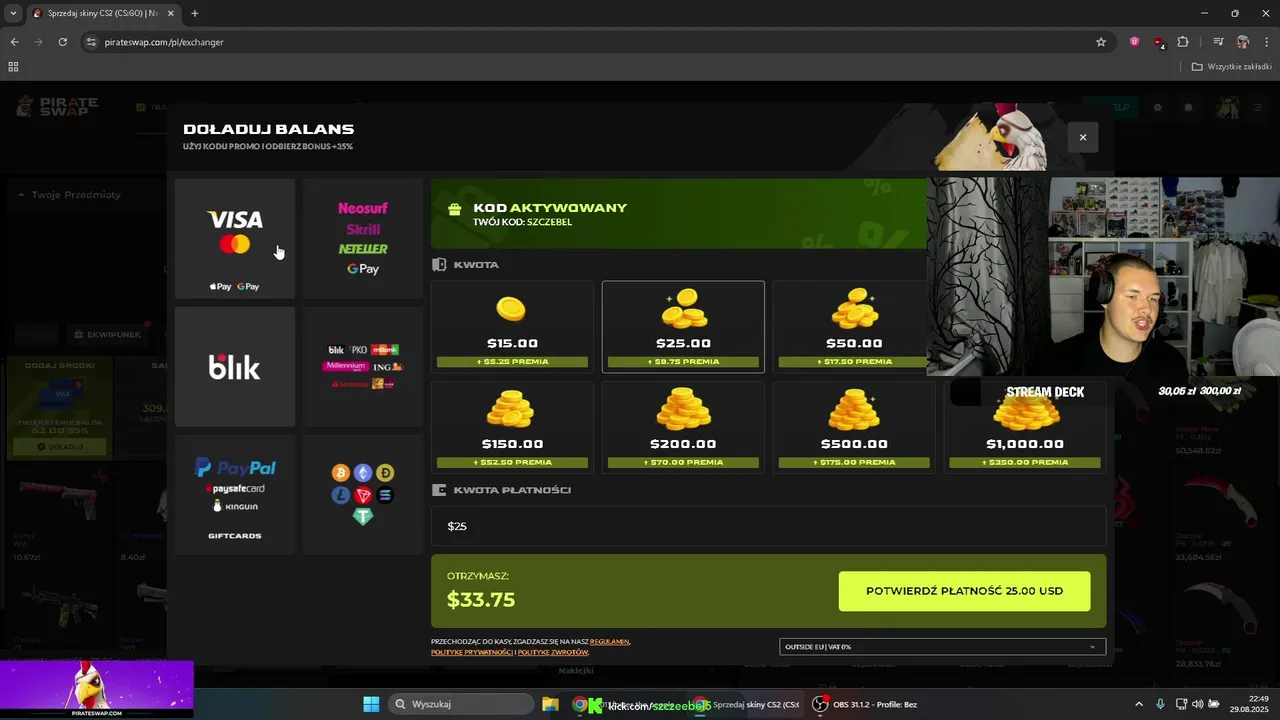The image size is (1280, 720).
Task: Bookmark this page with the star
Action: (1101, 42)
